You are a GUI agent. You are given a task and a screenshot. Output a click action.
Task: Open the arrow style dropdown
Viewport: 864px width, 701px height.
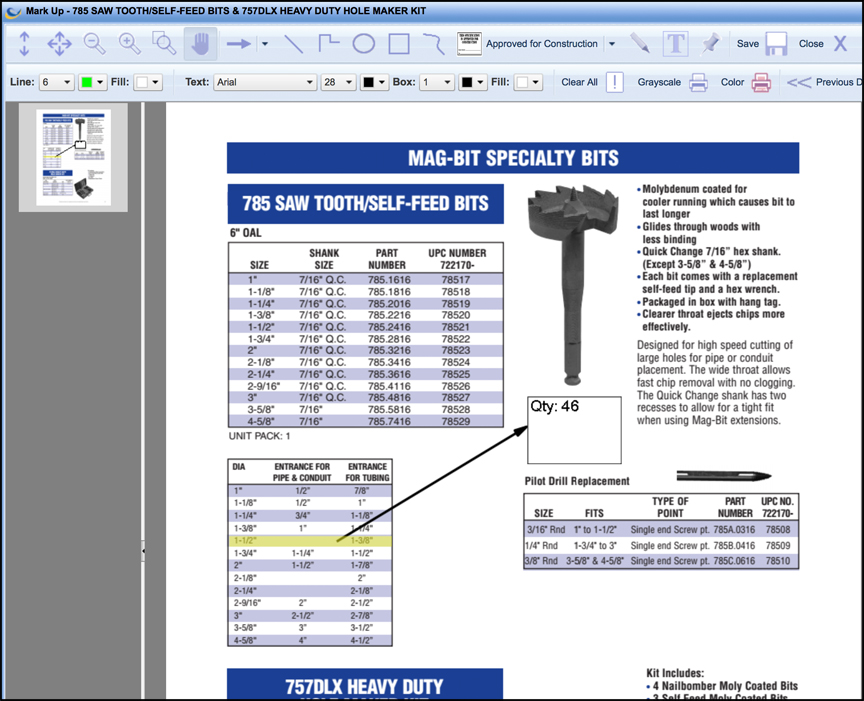[265, 44]
